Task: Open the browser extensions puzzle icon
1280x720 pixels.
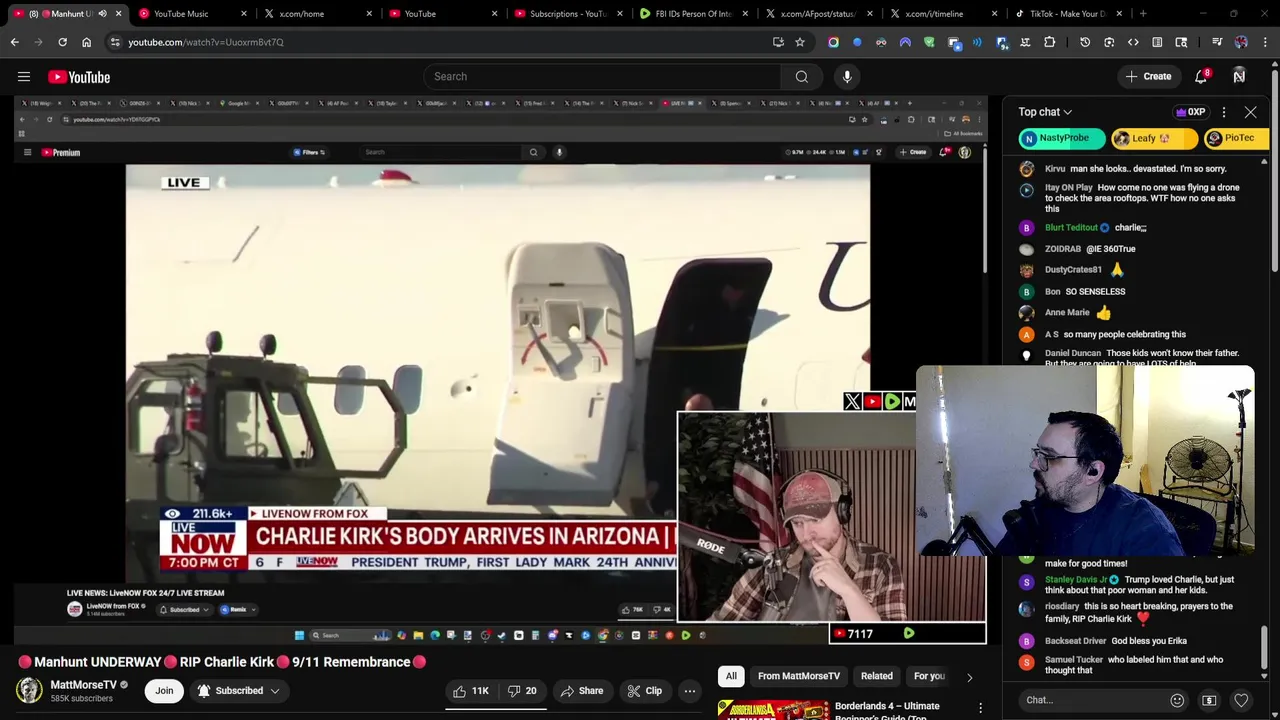Action: tap(1049, 42)
